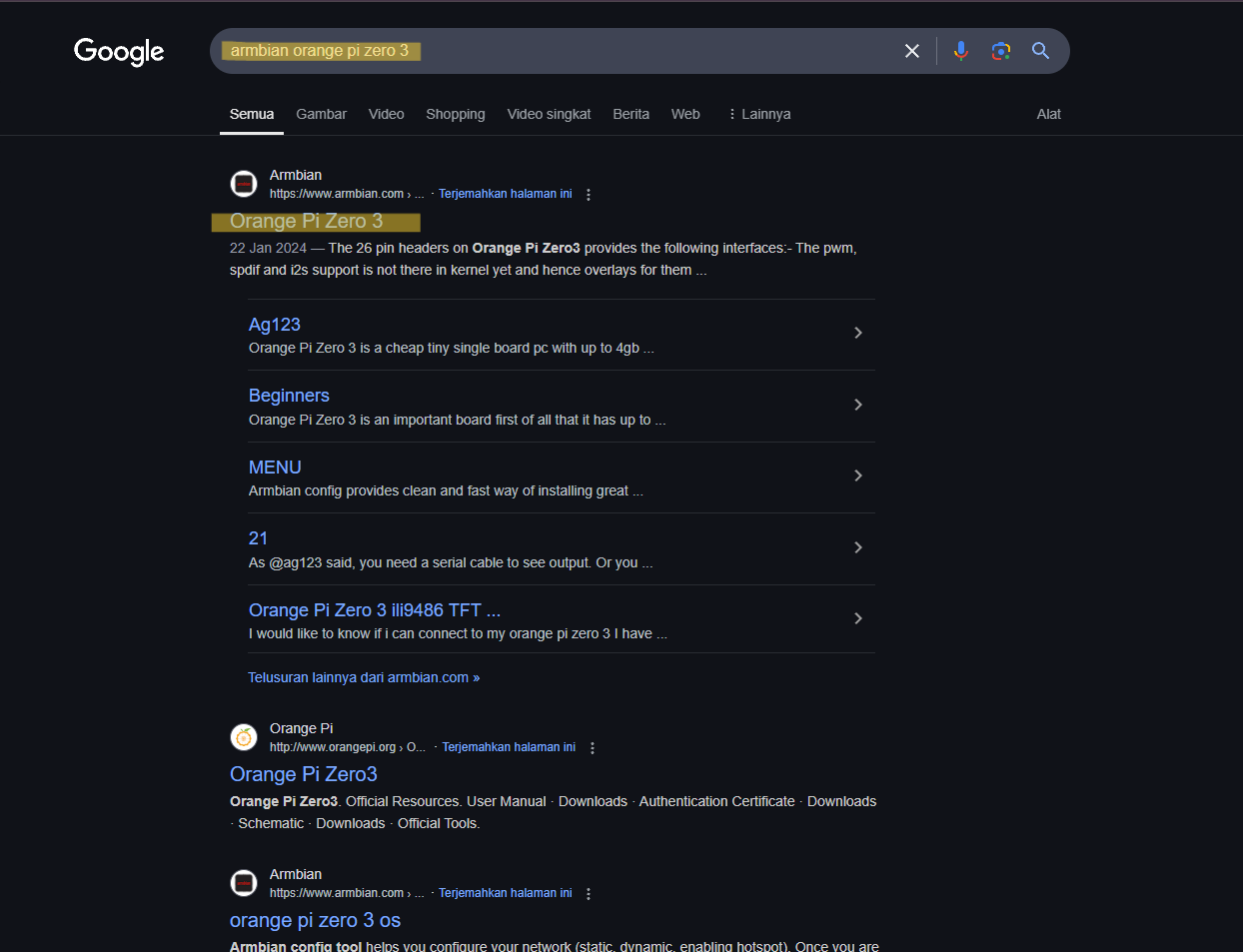The width and height of the screenshot is (1243, 952).
Task: Click the magnifying glass search icon
Action: click(x=1040, y=51)
